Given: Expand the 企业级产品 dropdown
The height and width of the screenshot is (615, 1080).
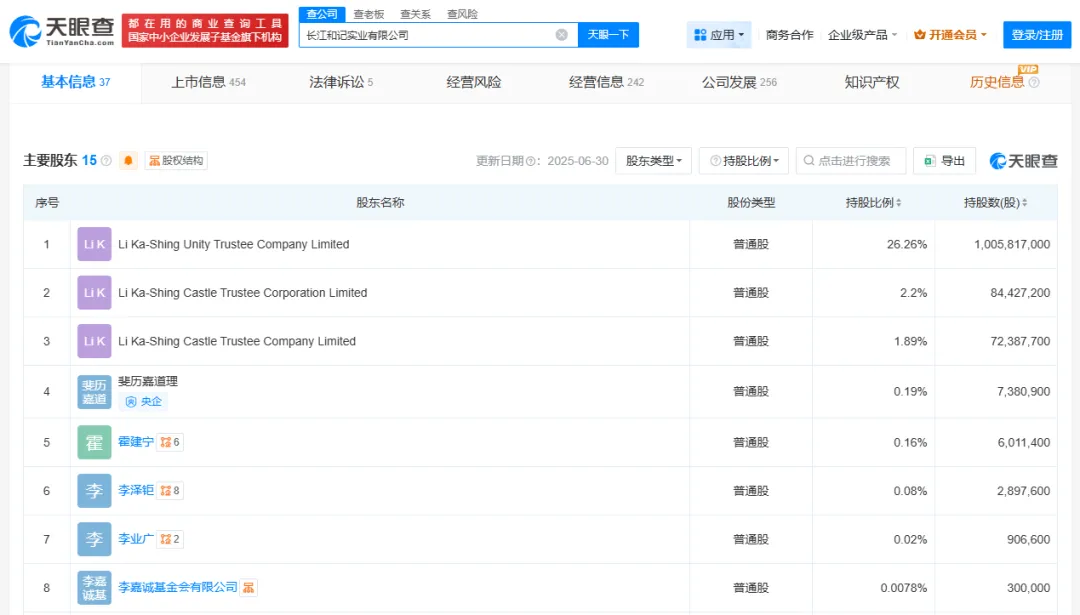Looking at the screenshot, I should coord(862,34).
